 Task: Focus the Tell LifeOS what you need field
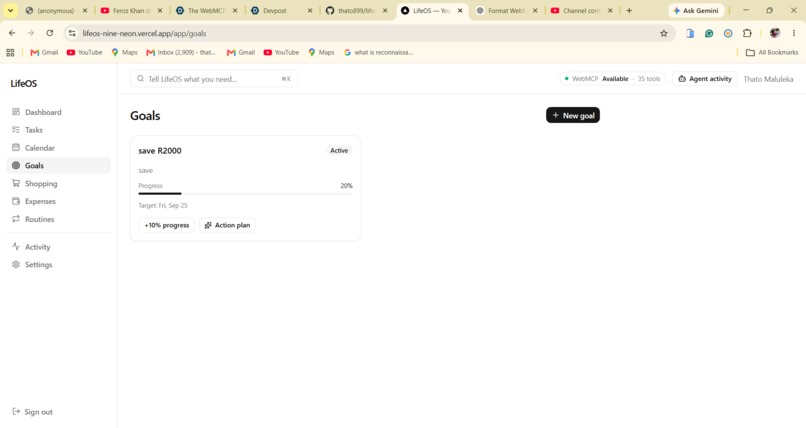pyautogui.click(x=214, y=79)
